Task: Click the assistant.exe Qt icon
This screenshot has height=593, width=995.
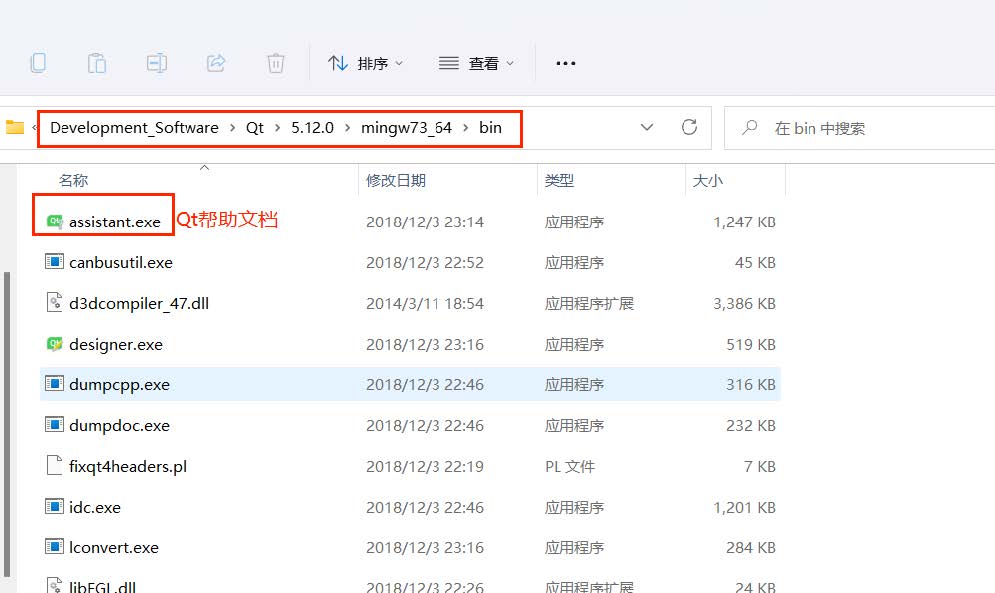Action: point(55,221)
